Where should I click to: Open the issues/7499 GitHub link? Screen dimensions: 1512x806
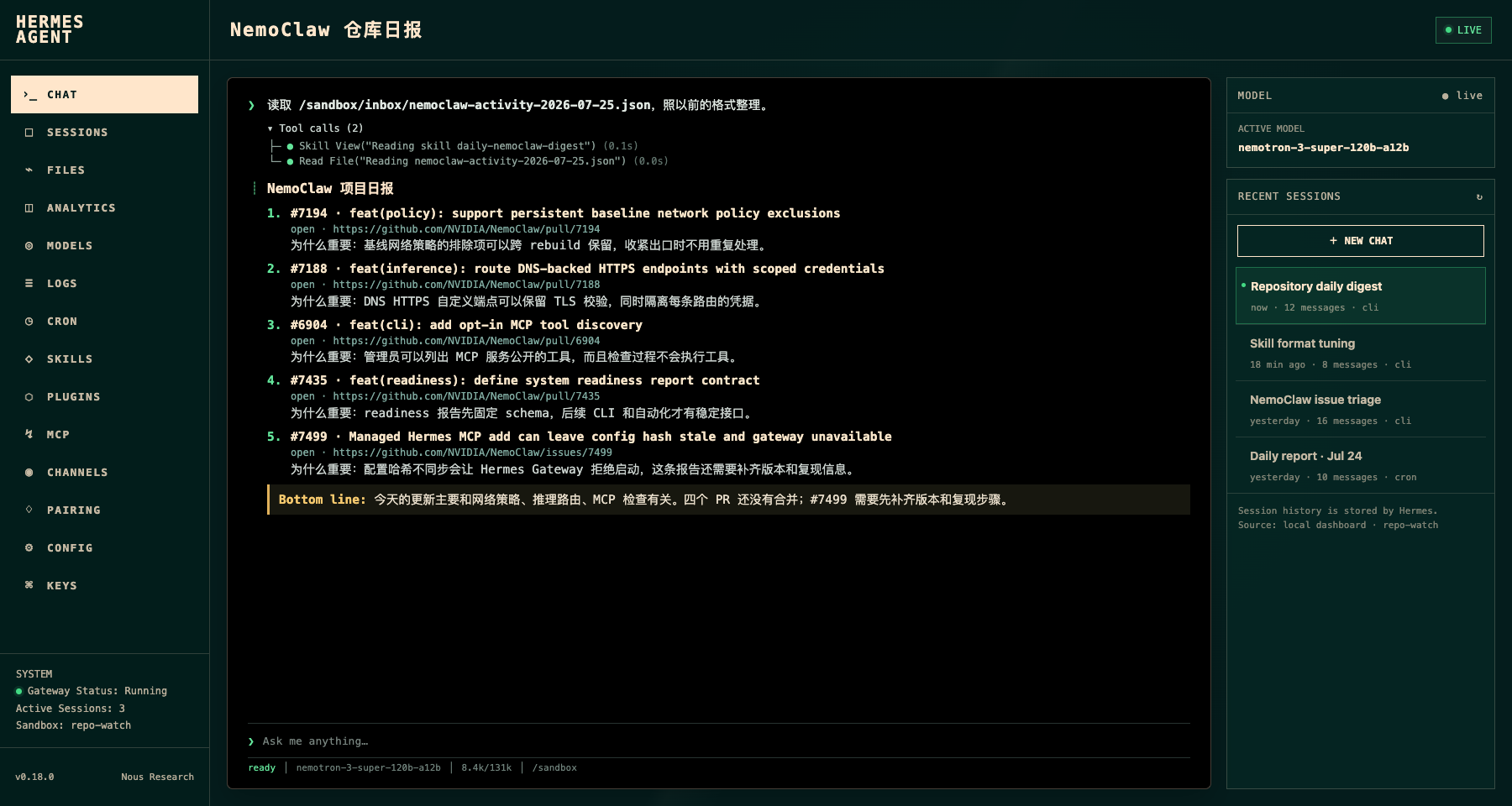(x=472, y=453)
